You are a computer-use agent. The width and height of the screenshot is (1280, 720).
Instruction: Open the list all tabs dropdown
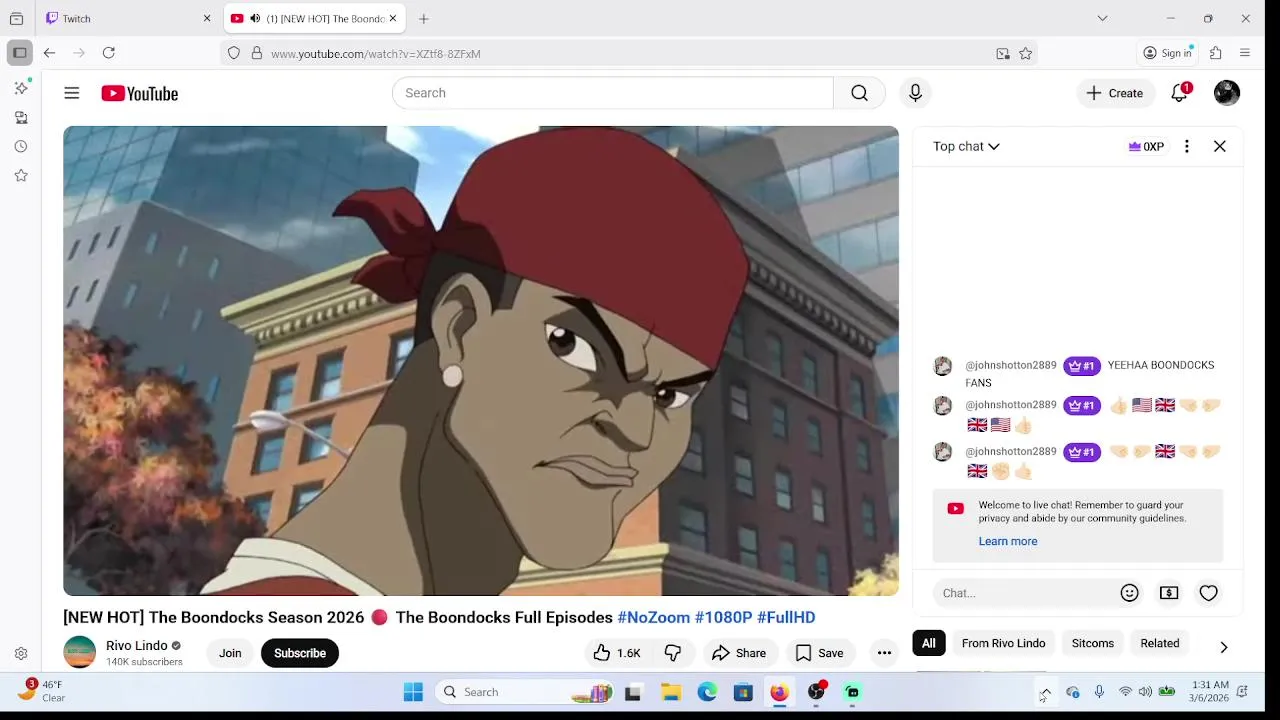pos(1102,18)
